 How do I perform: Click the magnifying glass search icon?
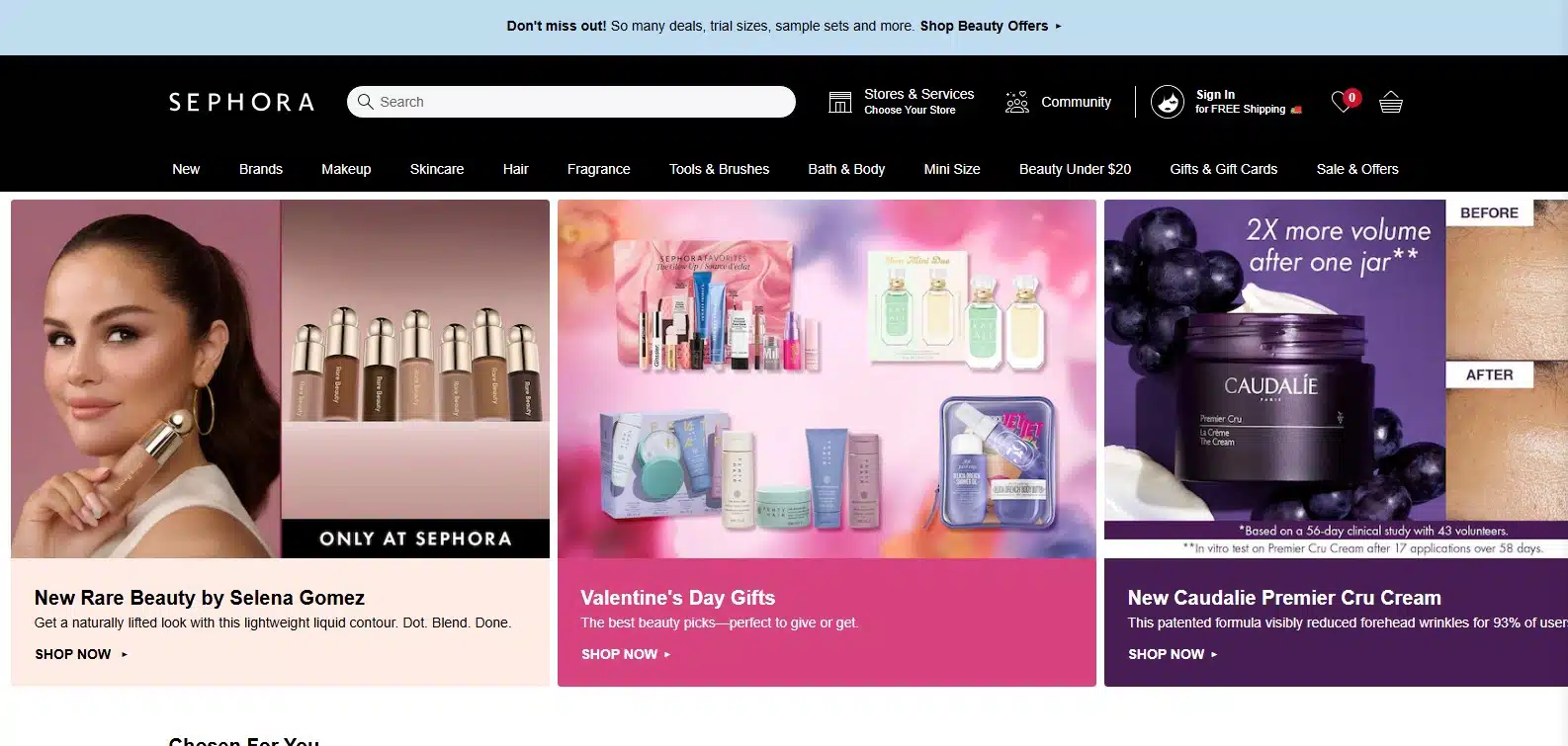[366, 102]
